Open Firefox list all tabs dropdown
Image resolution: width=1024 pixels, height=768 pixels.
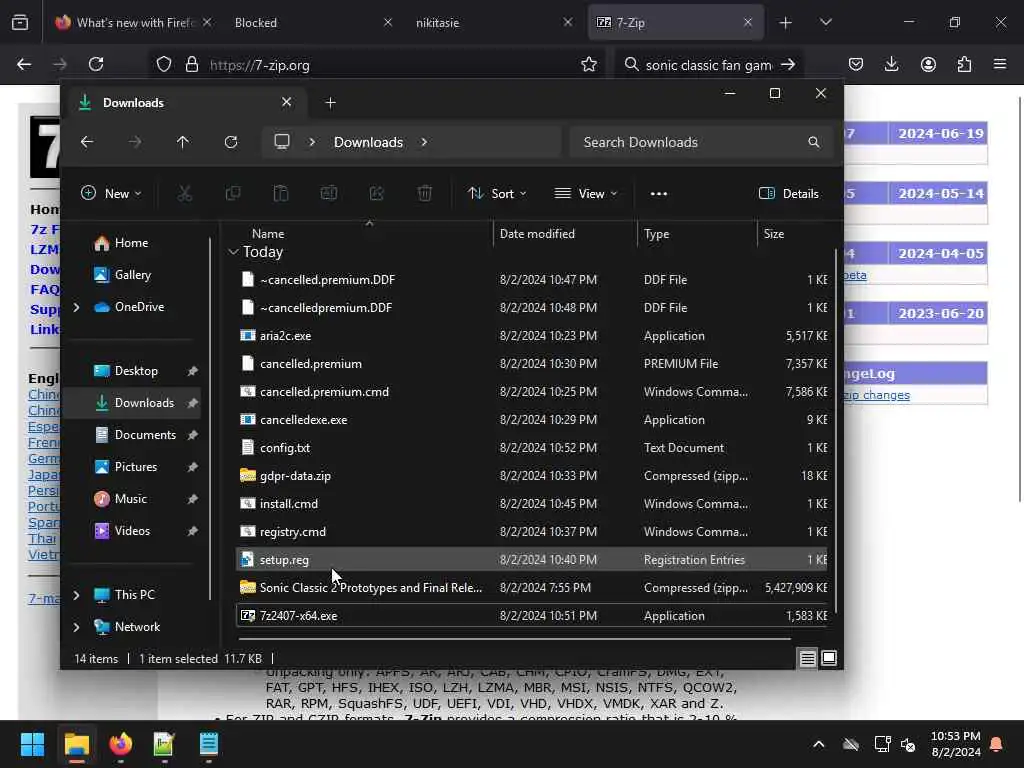pos(826,22)
